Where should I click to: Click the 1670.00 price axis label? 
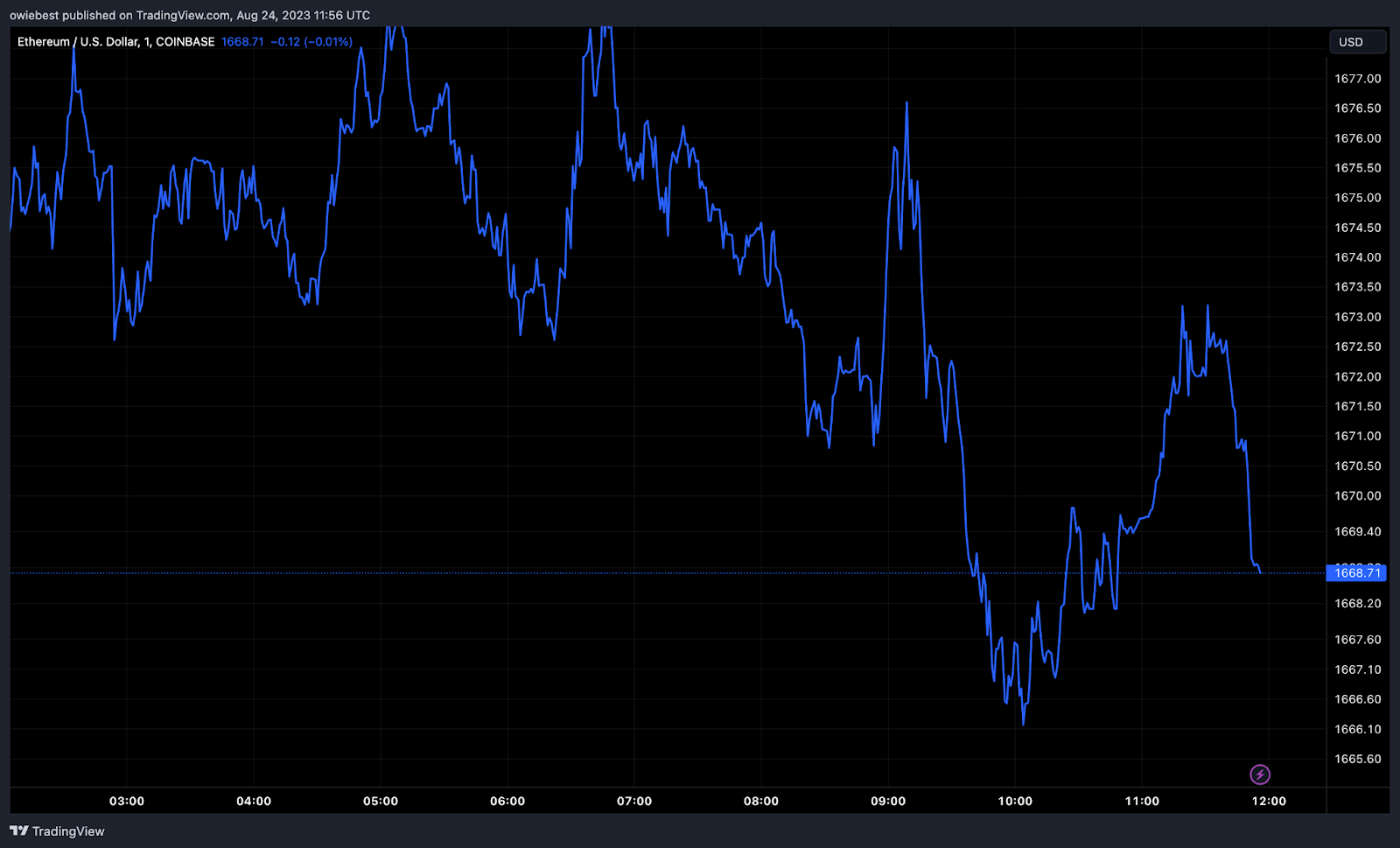pyautogui.click(x=1358, y=495)
